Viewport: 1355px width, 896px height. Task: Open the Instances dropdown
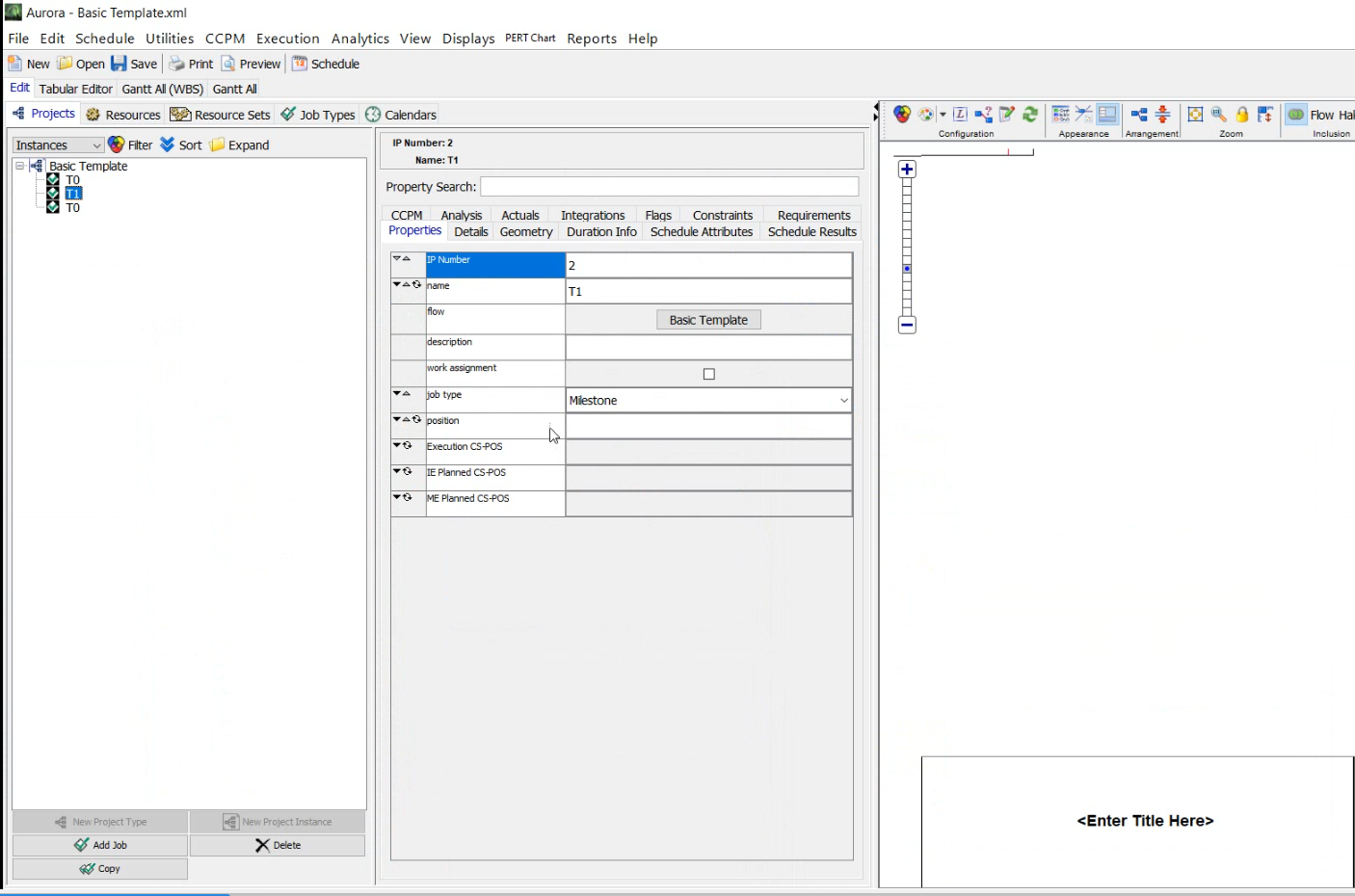(58, 145)
